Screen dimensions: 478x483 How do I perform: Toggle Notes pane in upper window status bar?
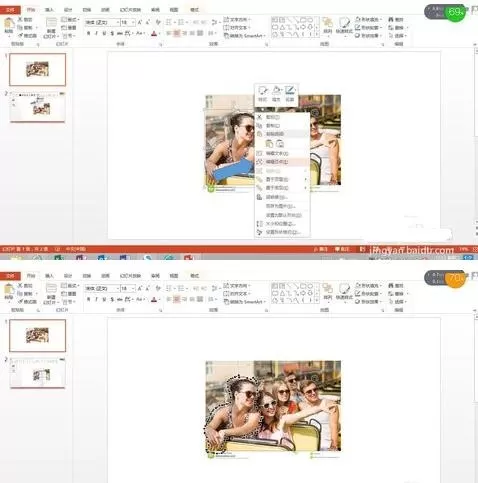(x=321, y=249)
